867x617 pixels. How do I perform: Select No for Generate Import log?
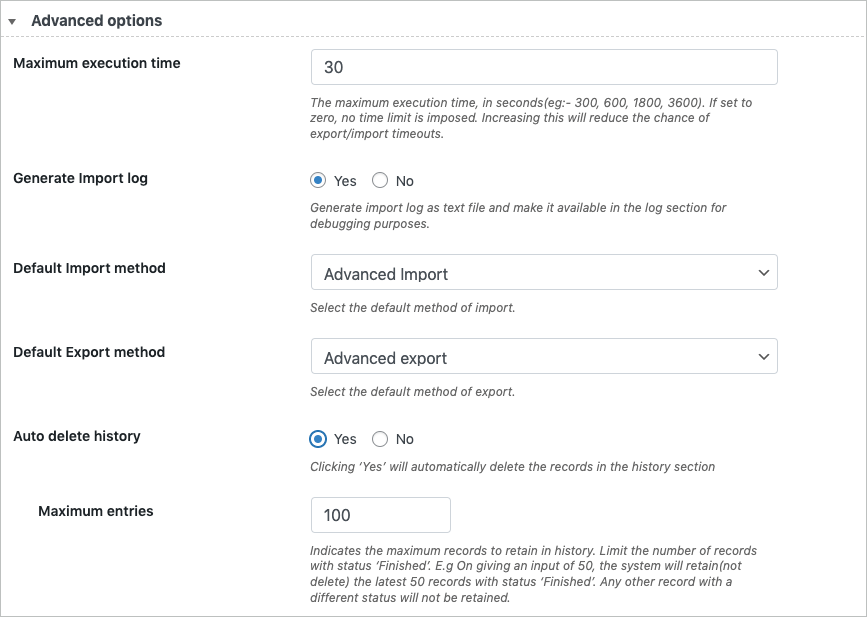tap(380, 181)
